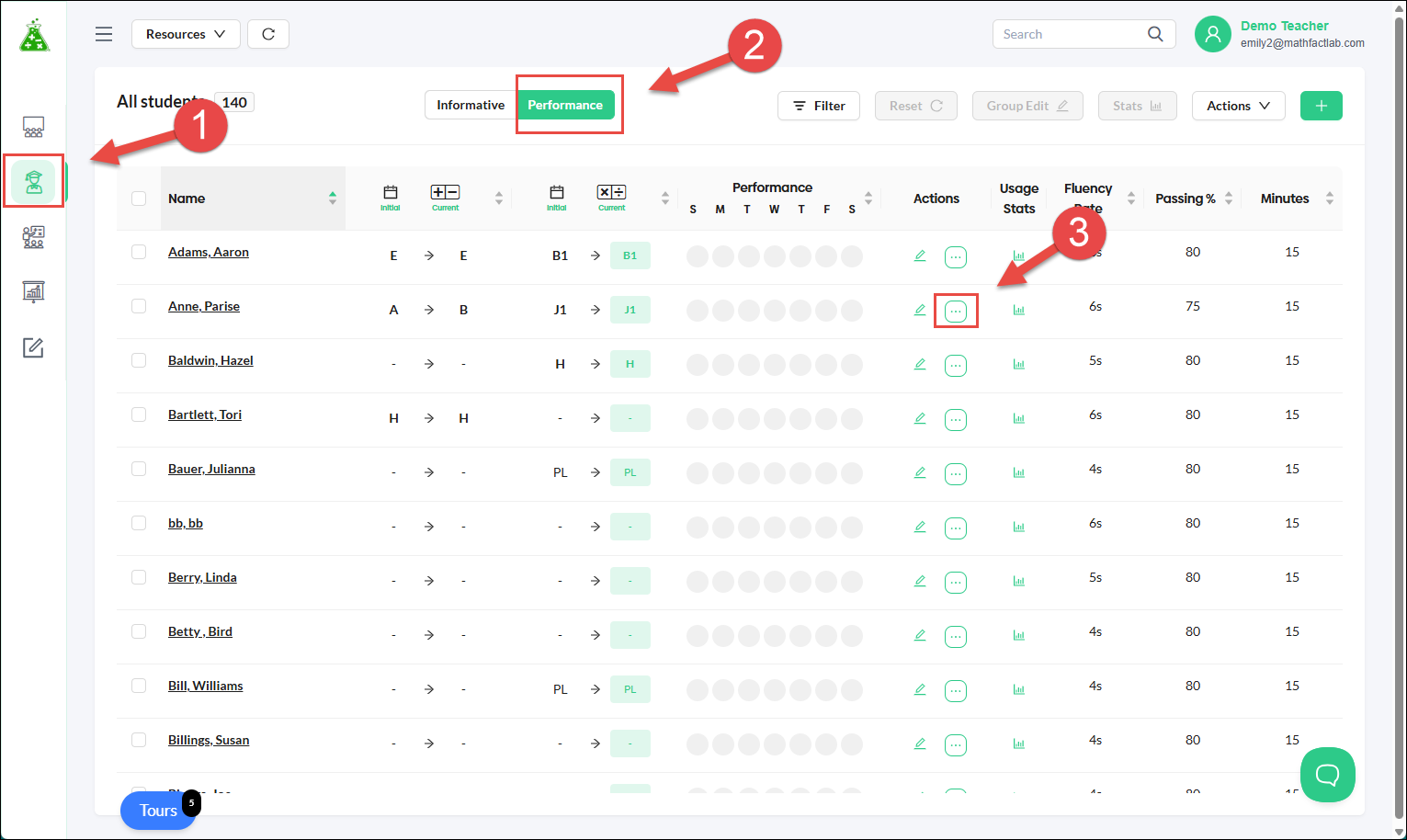Open the Actions dropdown menu
Screen dimensions: 1407x840
click(x=1238, y=106)
